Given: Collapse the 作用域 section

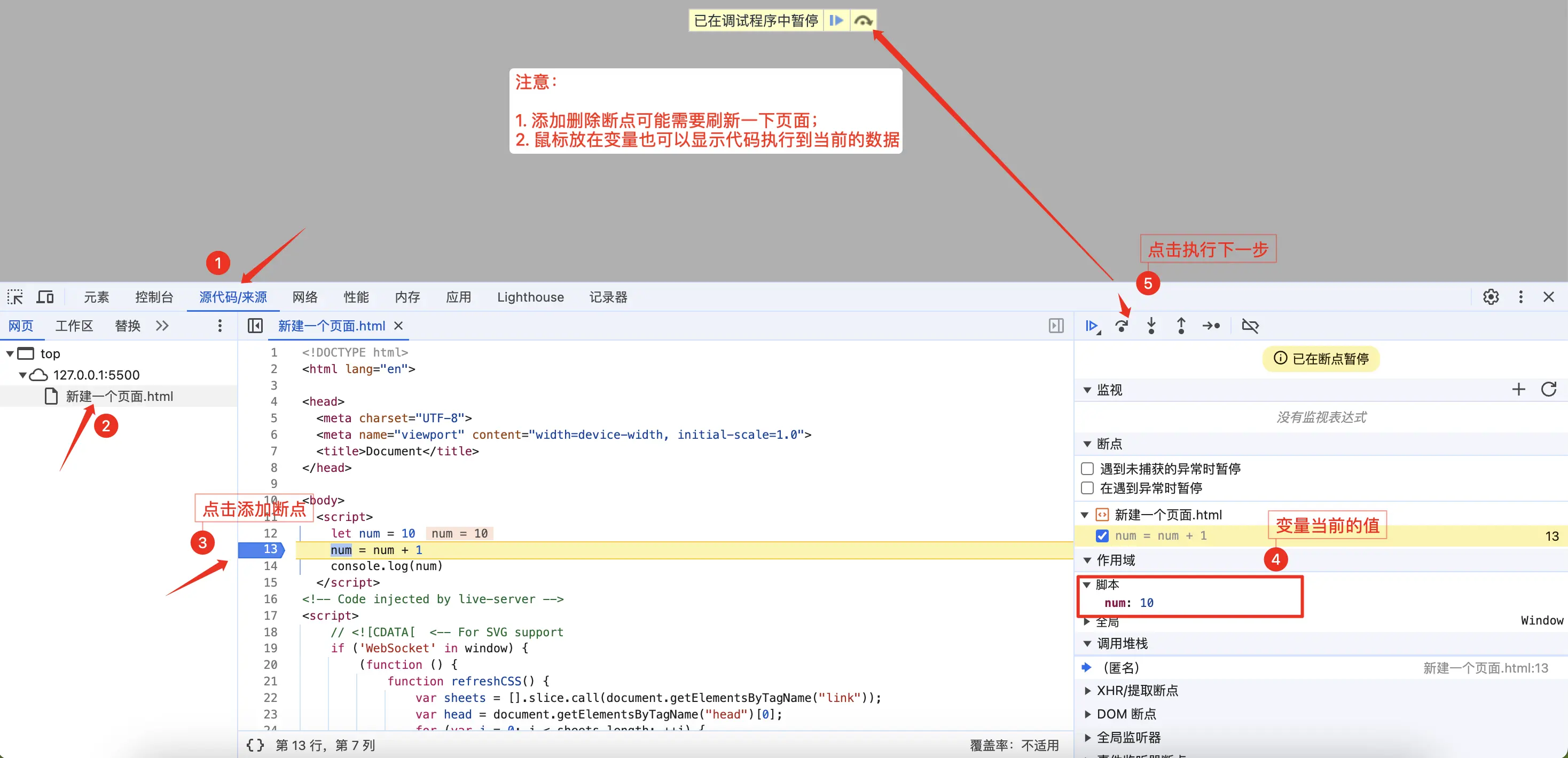Looking at the screenshot, I should click(x=1088, y=559).
